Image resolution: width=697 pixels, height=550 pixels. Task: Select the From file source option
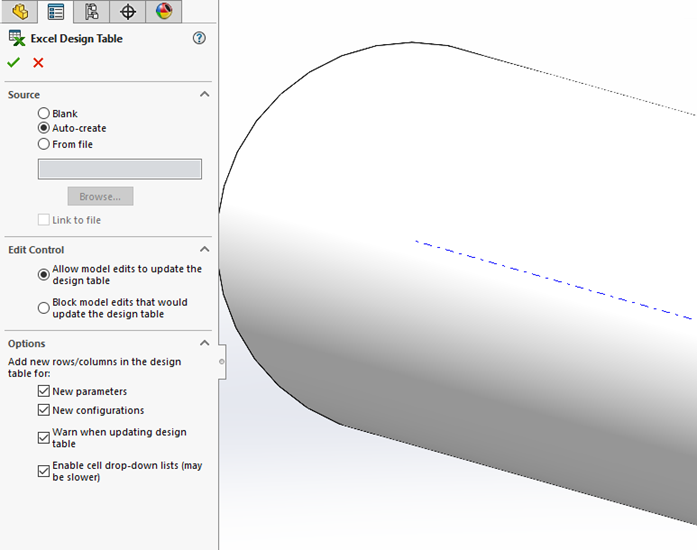(x=44, y=144)
